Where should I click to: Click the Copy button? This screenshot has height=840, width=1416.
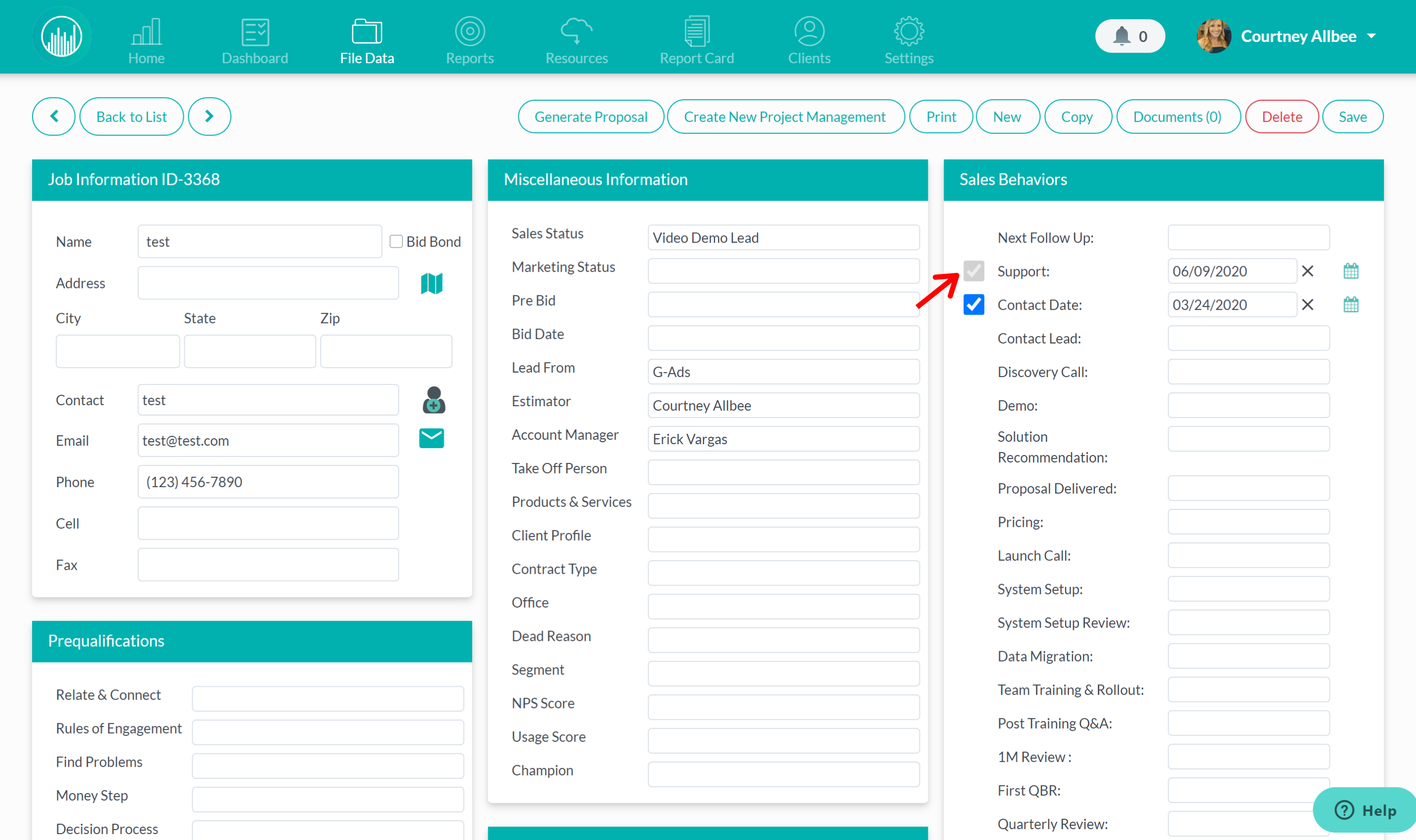pyautogui.click(x=1077, y=117)
